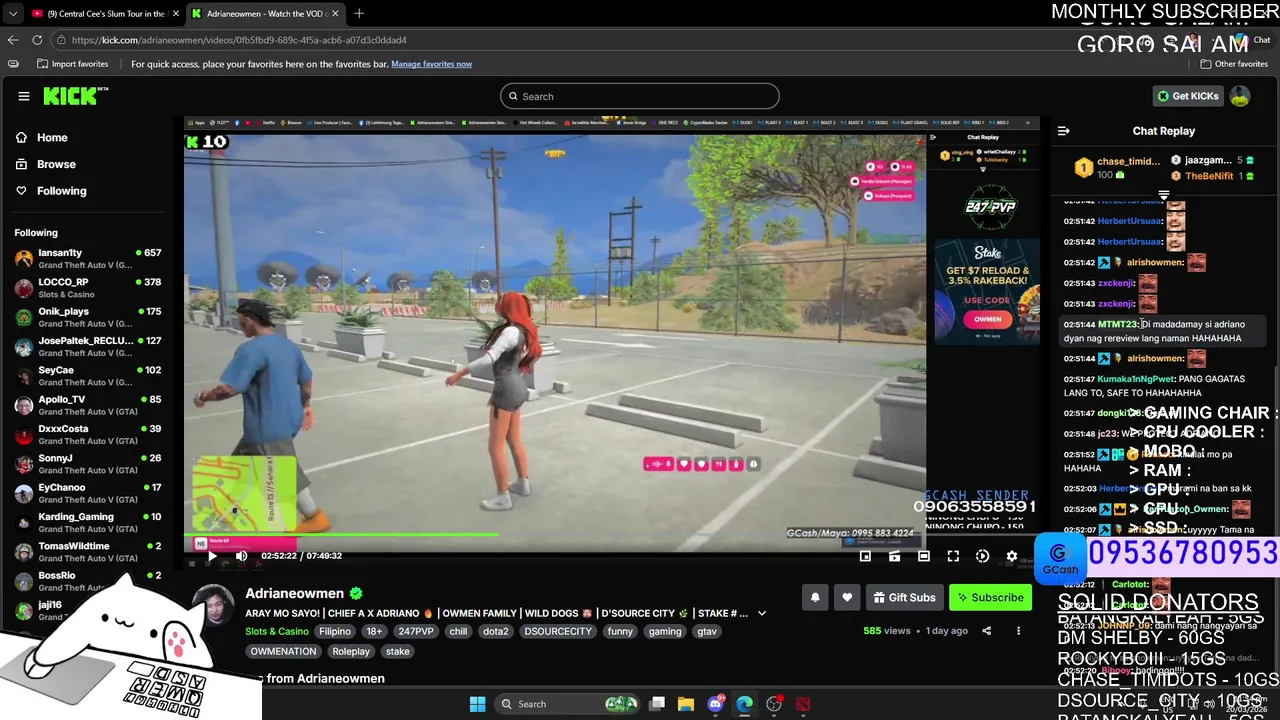Image resolution: width=1280 pixels, height=720 pixels.
Task: Select the dota2 tag
Action: [x=496, y=632]
